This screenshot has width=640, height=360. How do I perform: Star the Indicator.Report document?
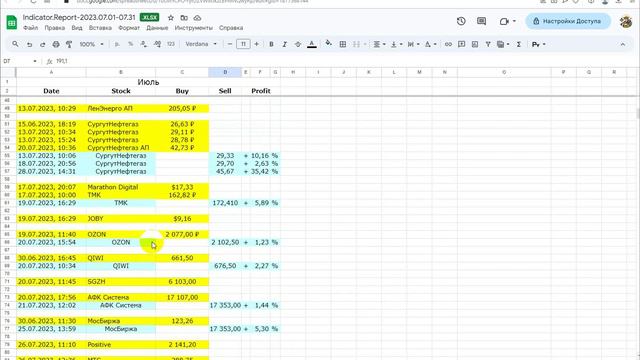coord(171,18)
